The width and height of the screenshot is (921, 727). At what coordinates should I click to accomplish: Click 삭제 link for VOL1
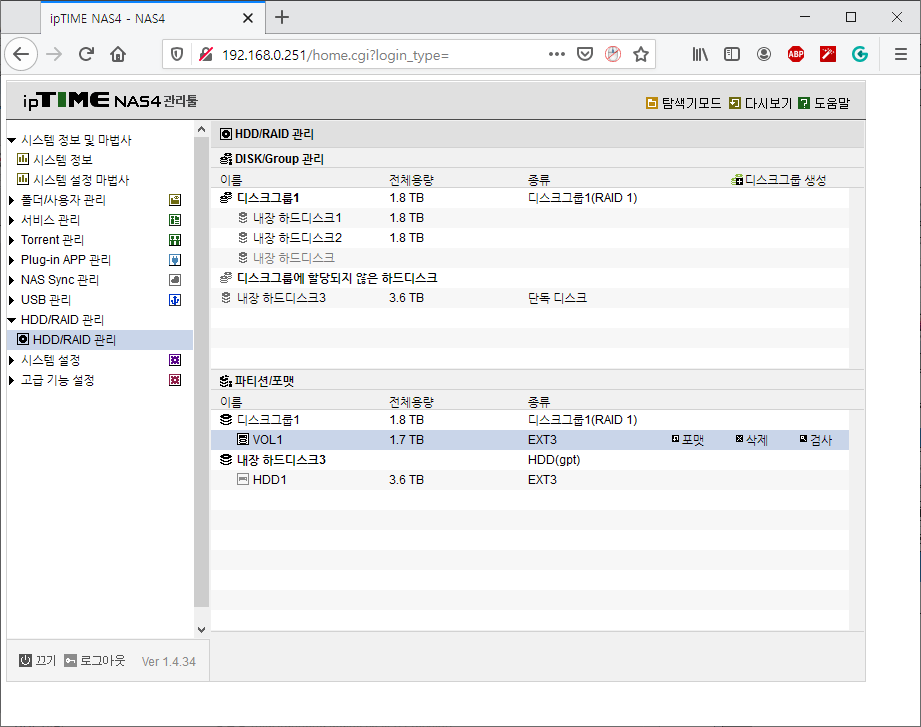pos(757,440)
